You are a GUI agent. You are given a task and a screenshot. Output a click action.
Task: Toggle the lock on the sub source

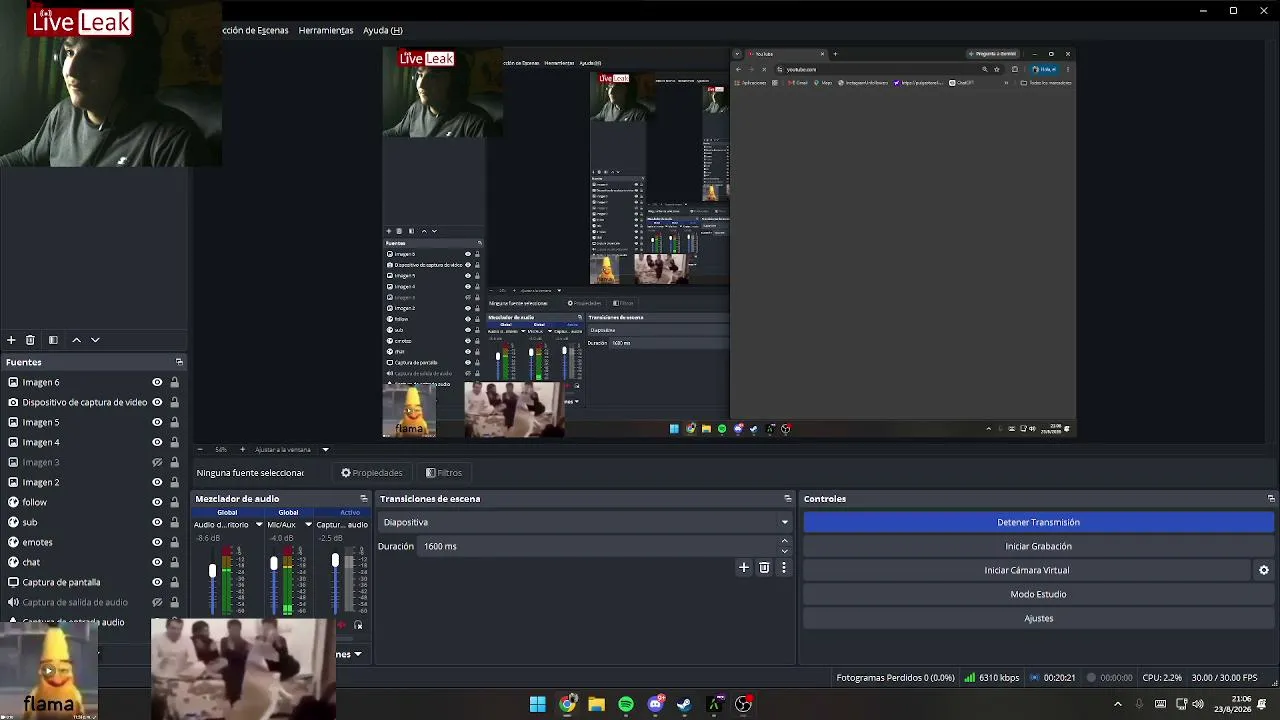tap(174, 522)
